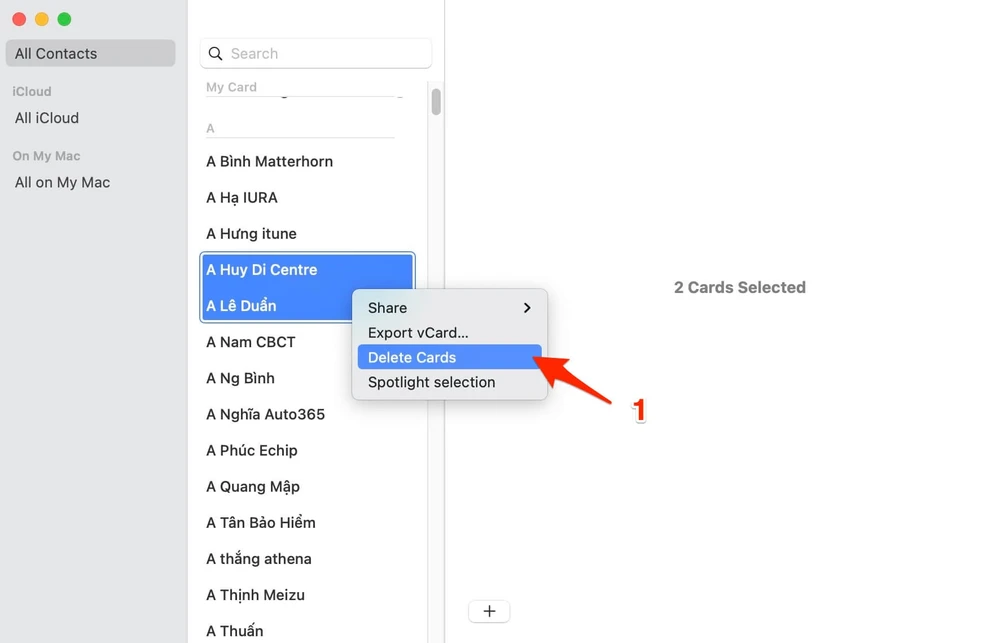Open the A Tân Bảo Hiểm card
1000x643 pixels.
[x=261, y=523]
